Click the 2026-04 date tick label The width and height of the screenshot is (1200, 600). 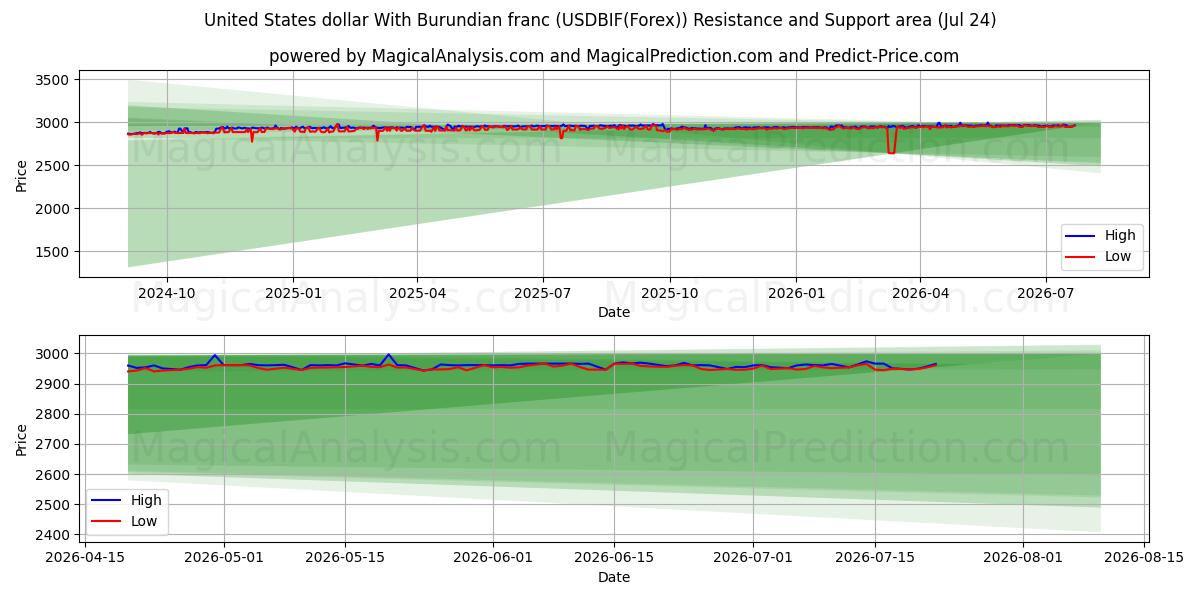pyautogui.click(x=920, y=294)
